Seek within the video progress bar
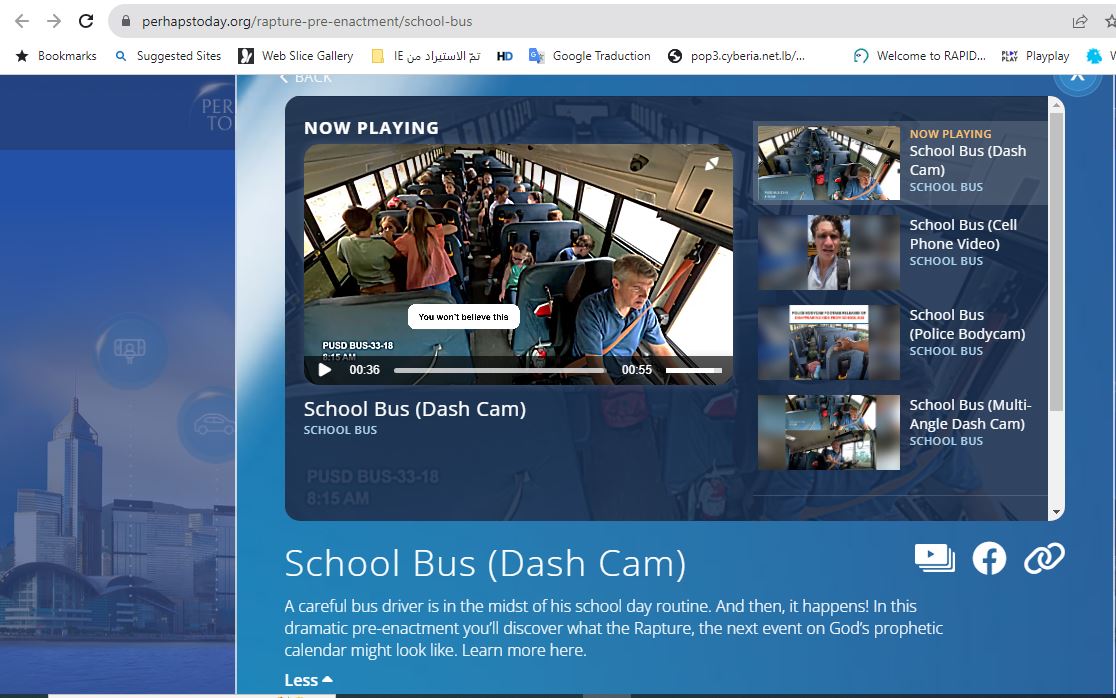Image resolution: width=1116 pixels, height=698 pixels. coord(498,370)
